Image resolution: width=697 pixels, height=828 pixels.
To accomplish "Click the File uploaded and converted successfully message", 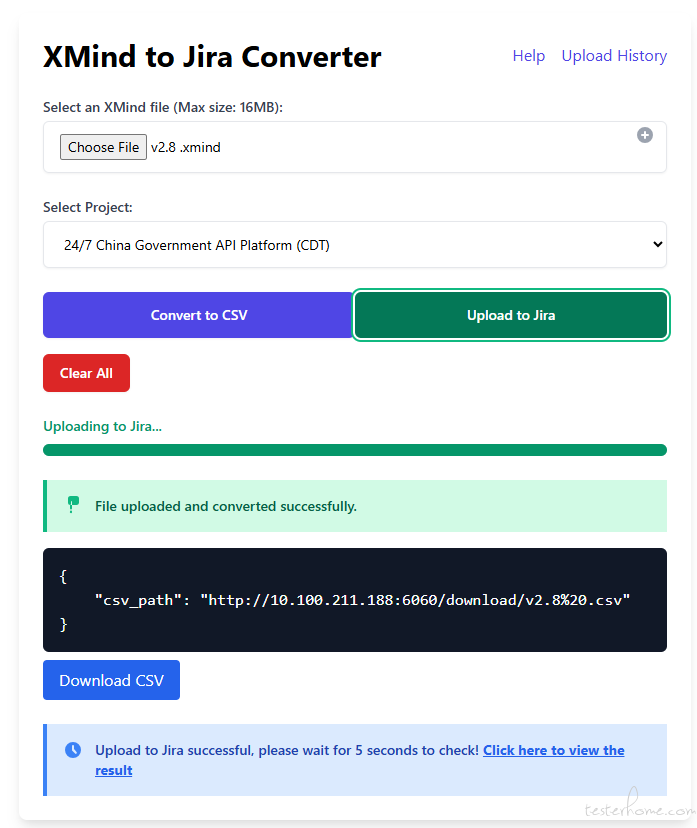I will click(x=226, y=506).
